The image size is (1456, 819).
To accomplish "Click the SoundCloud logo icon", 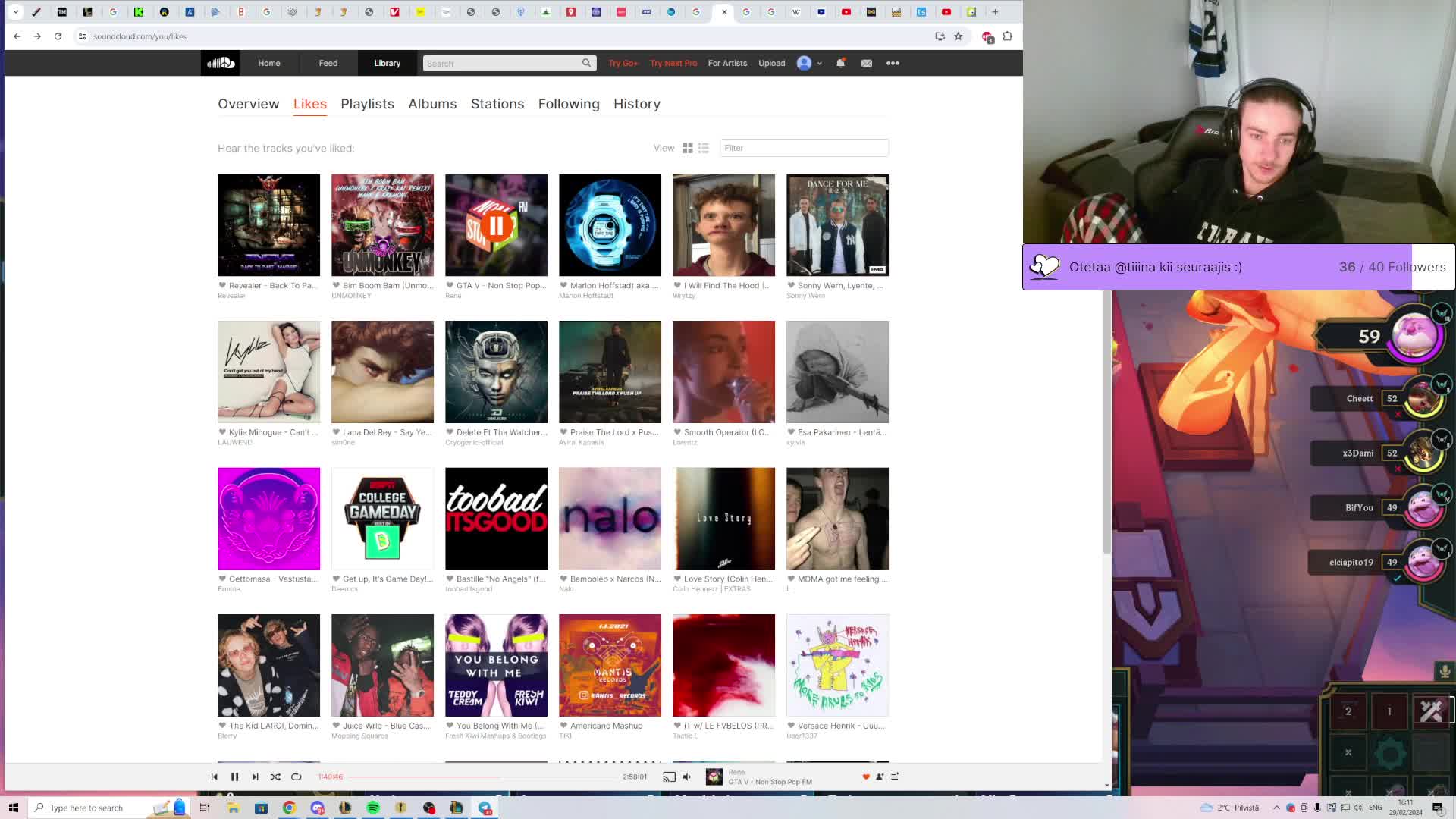I will tap(221, 63).
